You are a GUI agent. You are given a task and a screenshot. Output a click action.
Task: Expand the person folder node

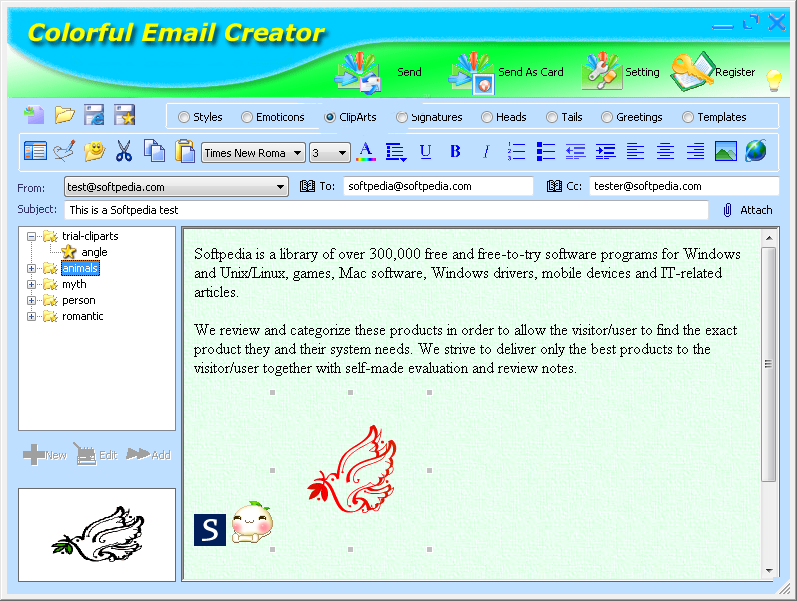[32, 300]
